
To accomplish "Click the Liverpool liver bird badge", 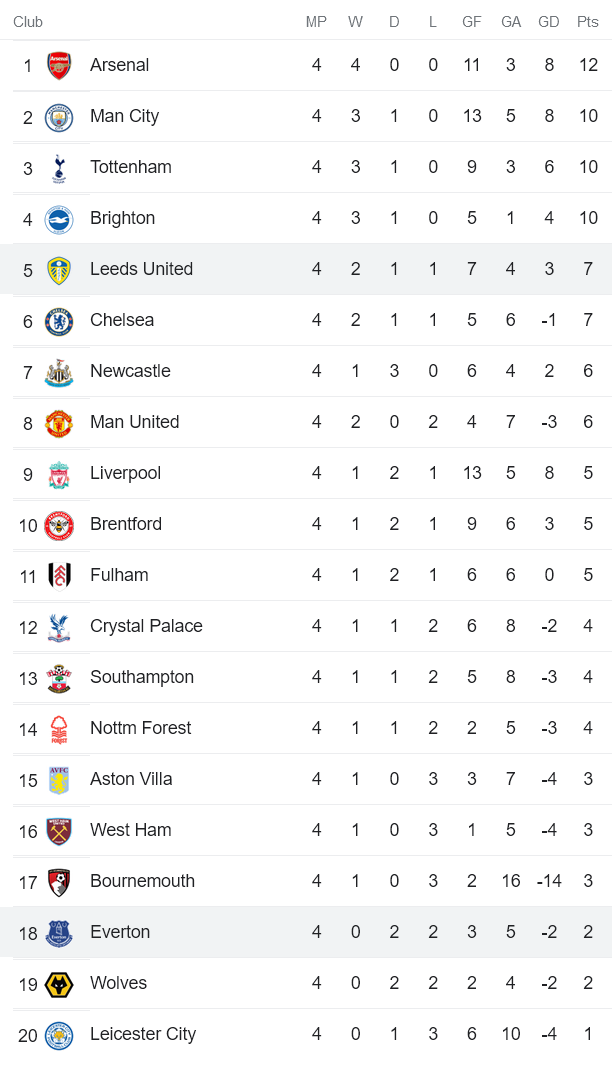I will (x=58, y=473).
